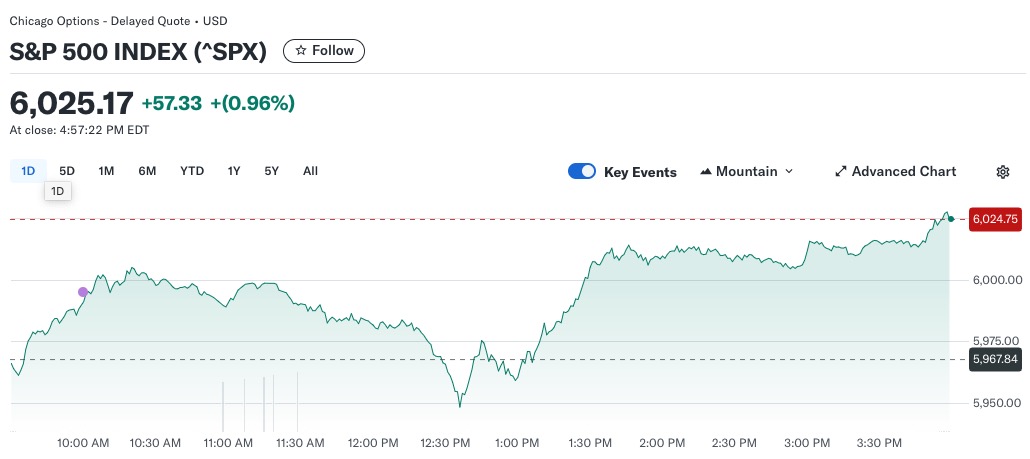Choose the 6M time range
The height and width of the screenshot is (459, 1030).
click(147, 171)
